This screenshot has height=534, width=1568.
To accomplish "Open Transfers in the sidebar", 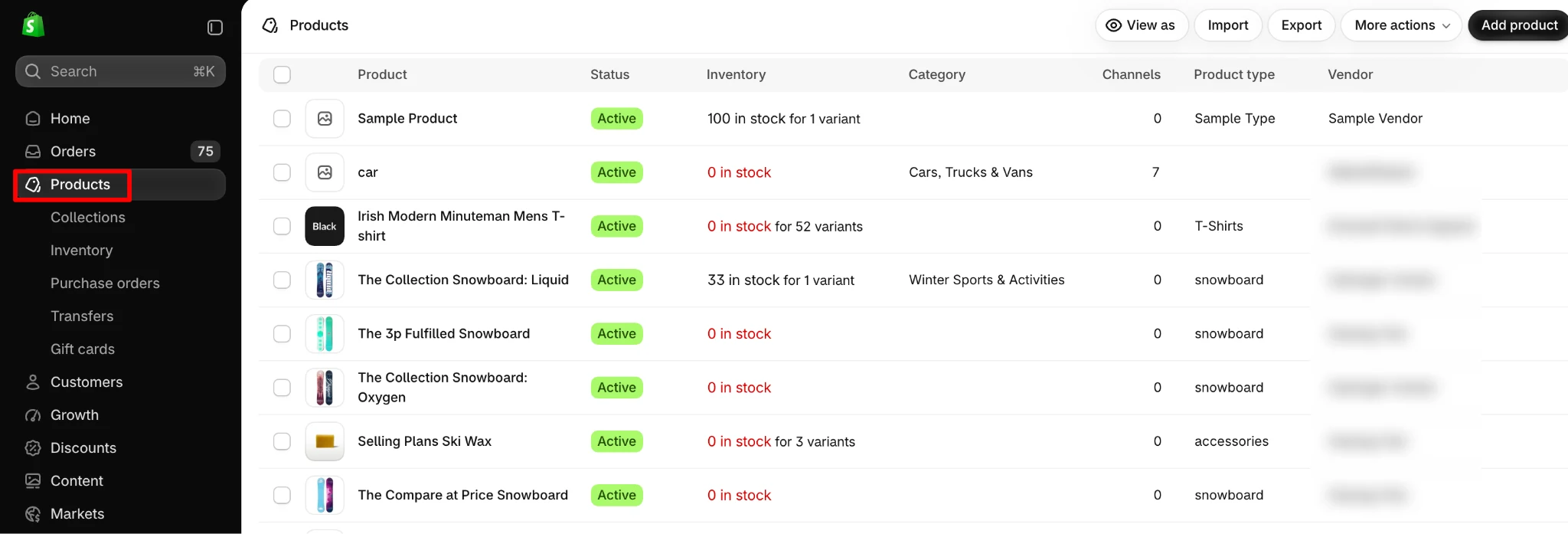I will point(82,316).
